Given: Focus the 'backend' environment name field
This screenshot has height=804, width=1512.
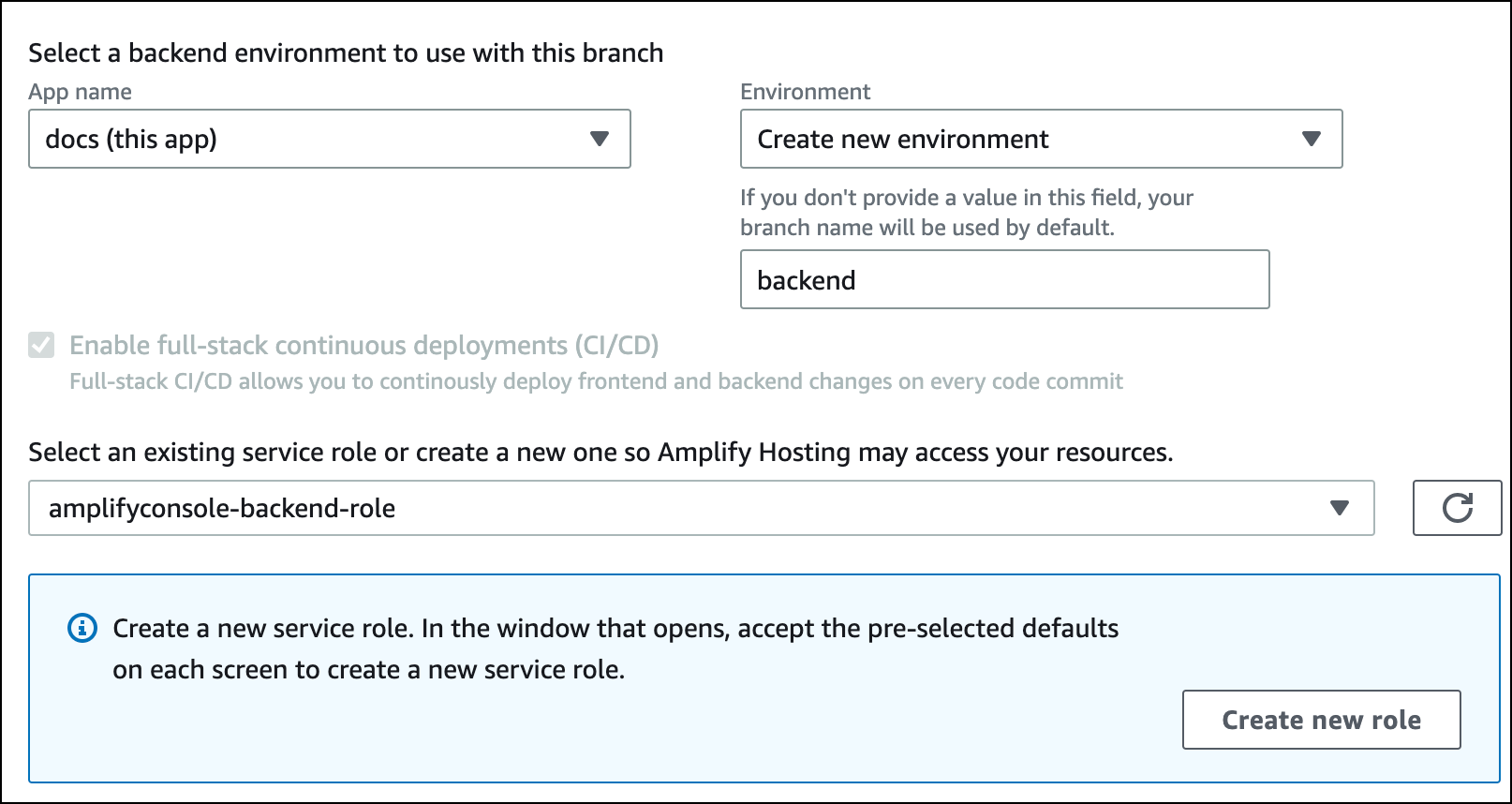Looking at the screenshot, I should tap(1004, 279).
